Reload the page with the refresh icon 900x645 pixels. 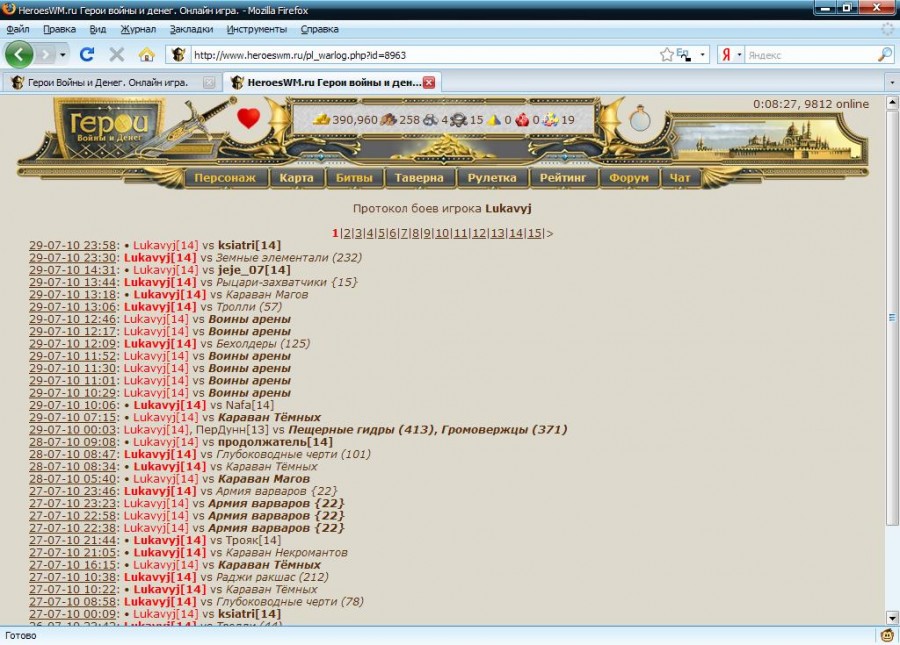[x=87, y=54]
